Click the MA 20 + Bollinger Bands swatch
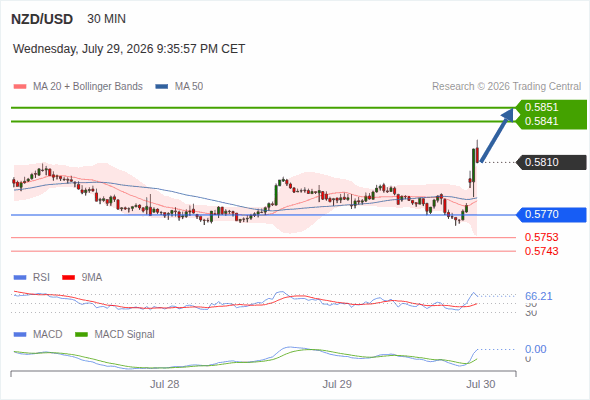This screenshot has height=400, width=590. point(20,87)
